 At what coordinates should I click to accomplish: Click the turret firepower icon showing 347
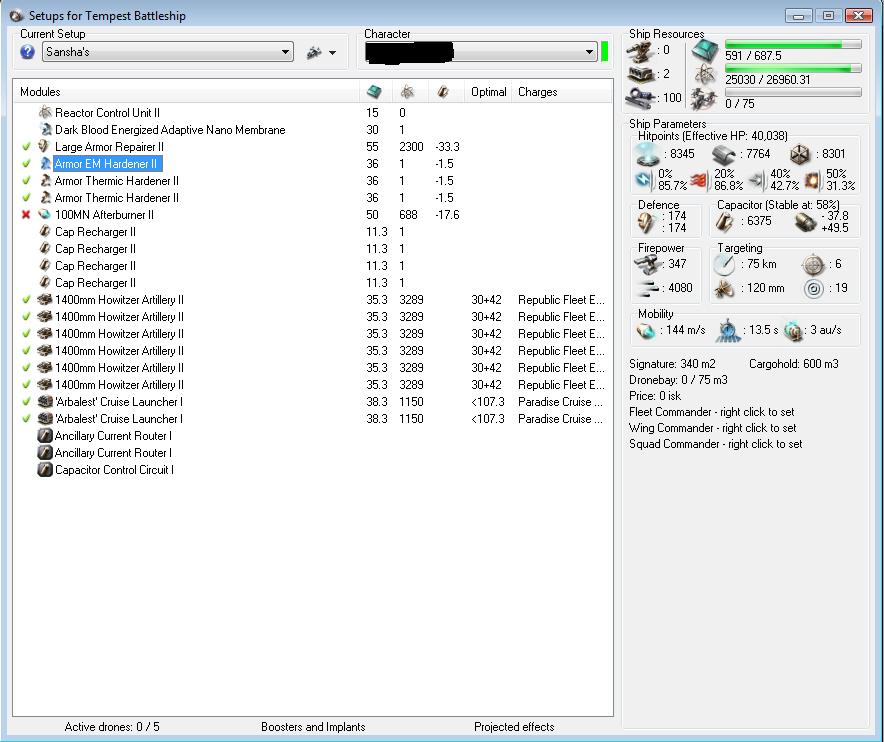[647, 264]
